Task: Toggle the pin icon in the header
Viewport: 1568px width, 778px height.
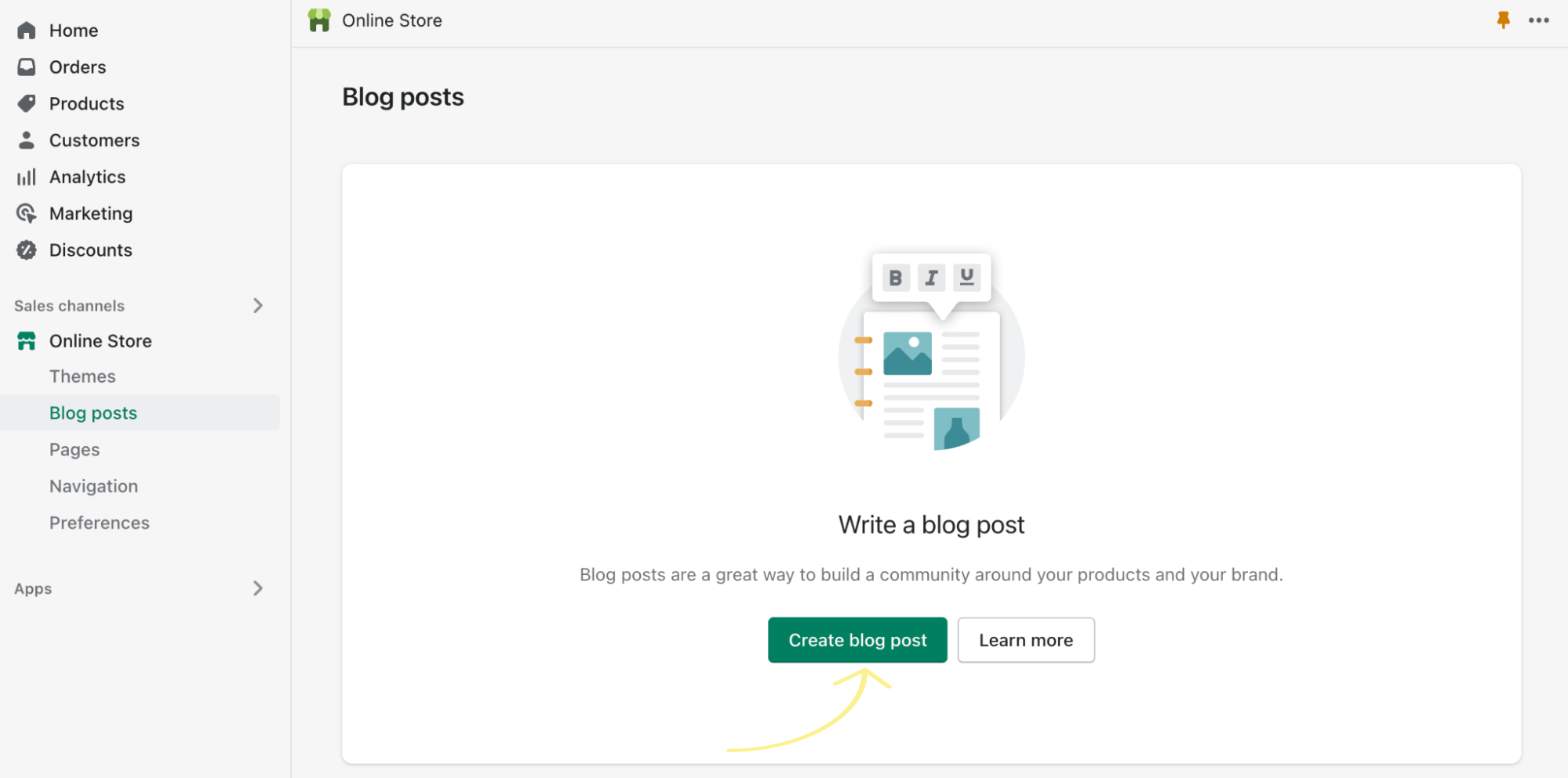Action: (x=1503, y=20)
